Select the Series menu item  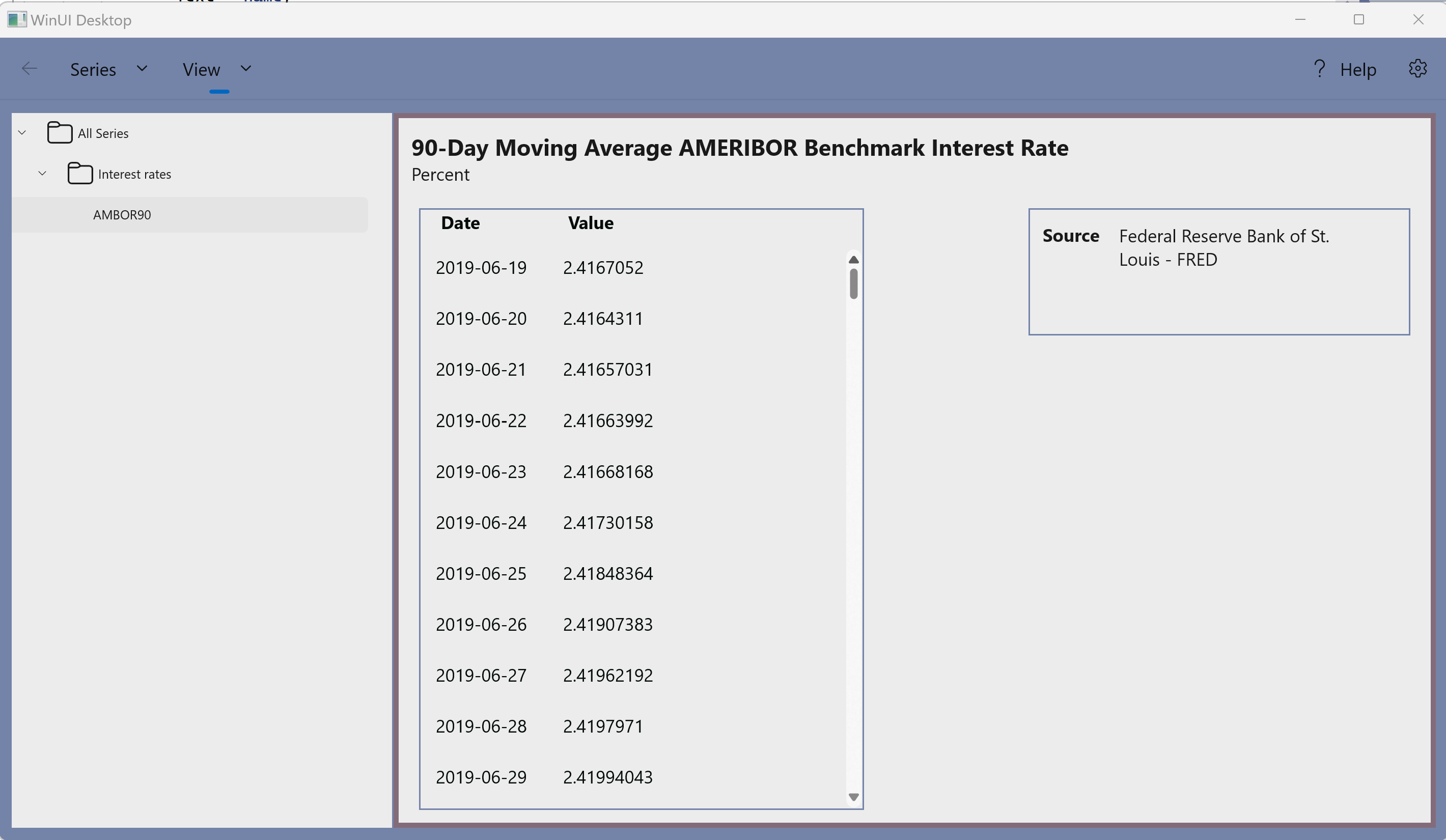(93, 69)
